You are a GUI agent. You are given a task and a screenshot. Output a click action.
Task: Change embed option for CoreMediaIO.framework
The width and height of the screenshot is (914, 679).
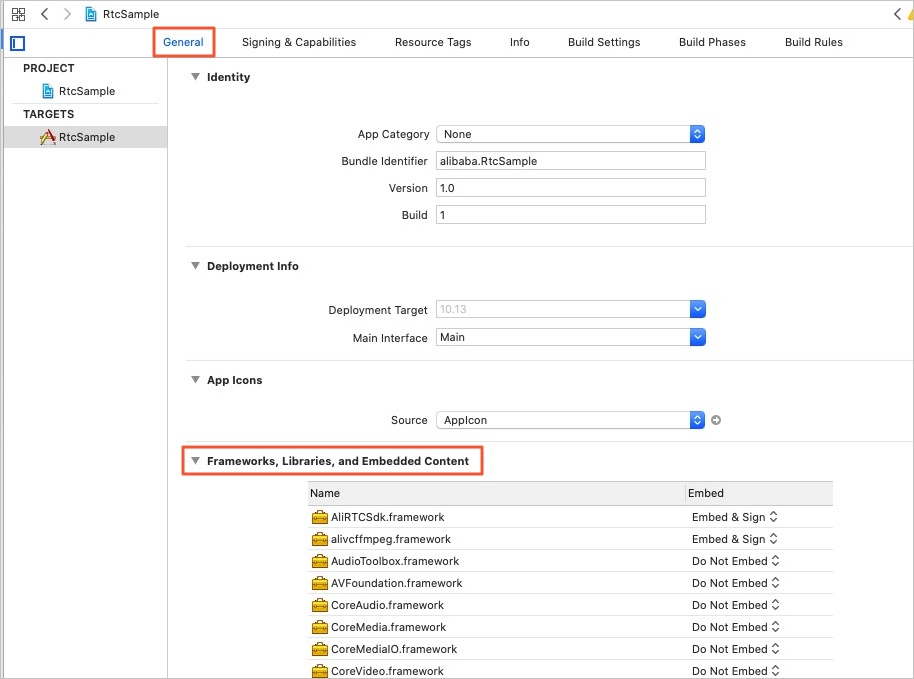[x=736, y=649]
